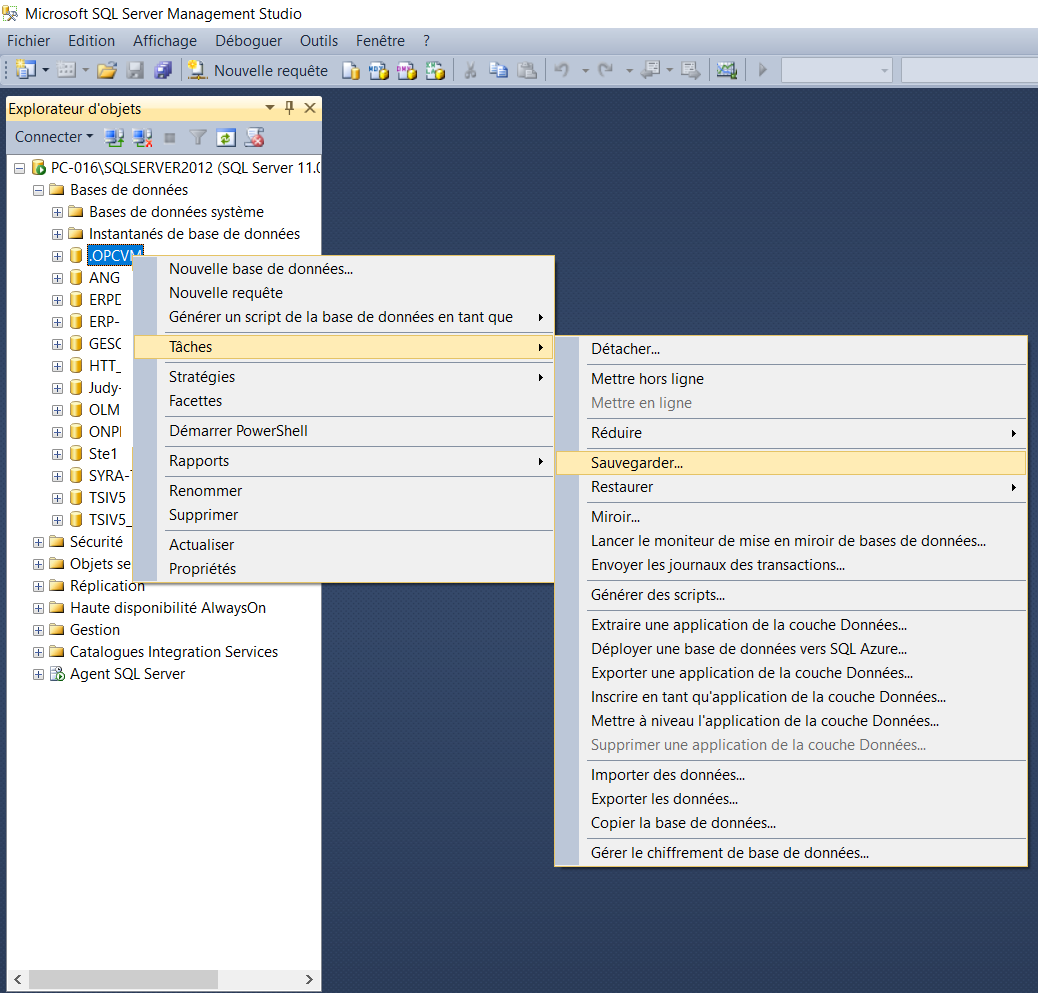1038x993 pixels.
Task: Cut with the scissors toolbar icon
Action: click(470, 70)
